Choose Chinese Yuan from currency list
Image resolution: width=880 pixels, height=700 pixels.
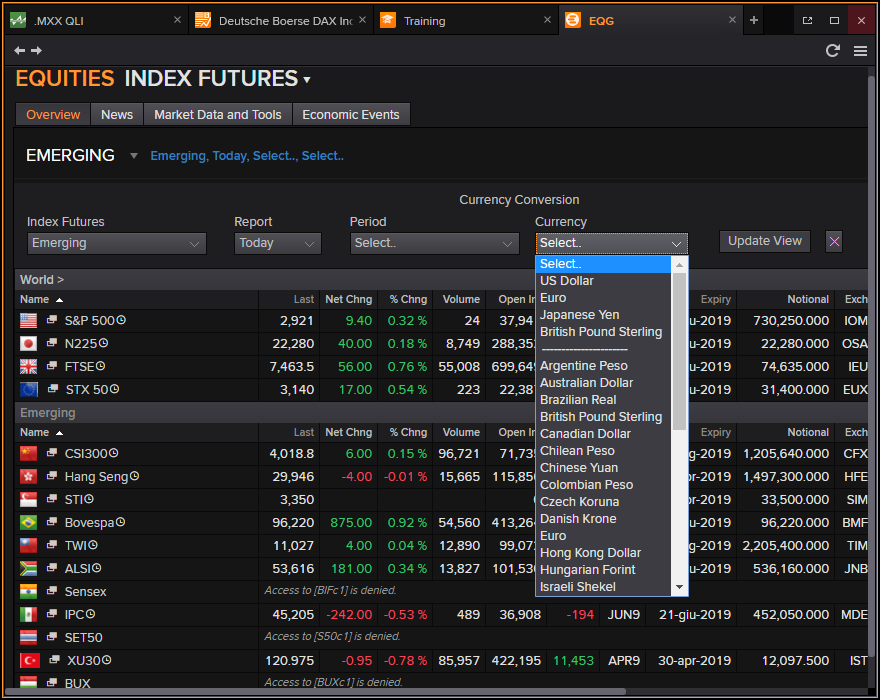[x=603, y=468]
